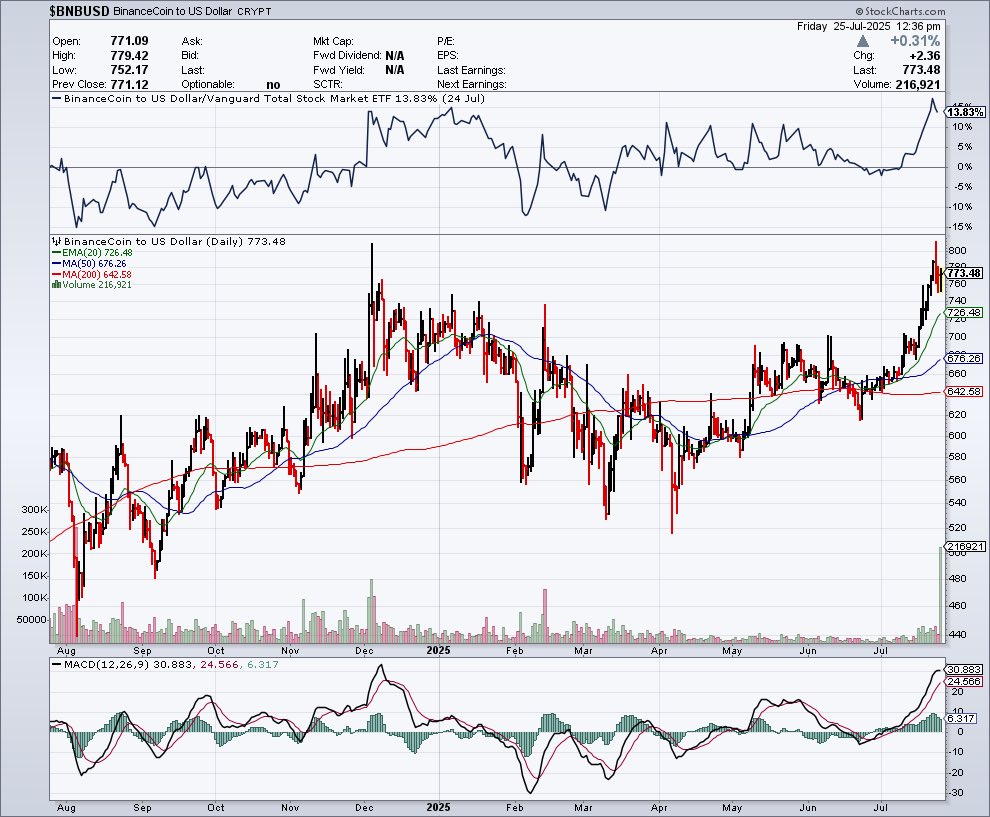Click the SCTR label
This screenshot has width=990, height=817.
click(x=328, y=84)
